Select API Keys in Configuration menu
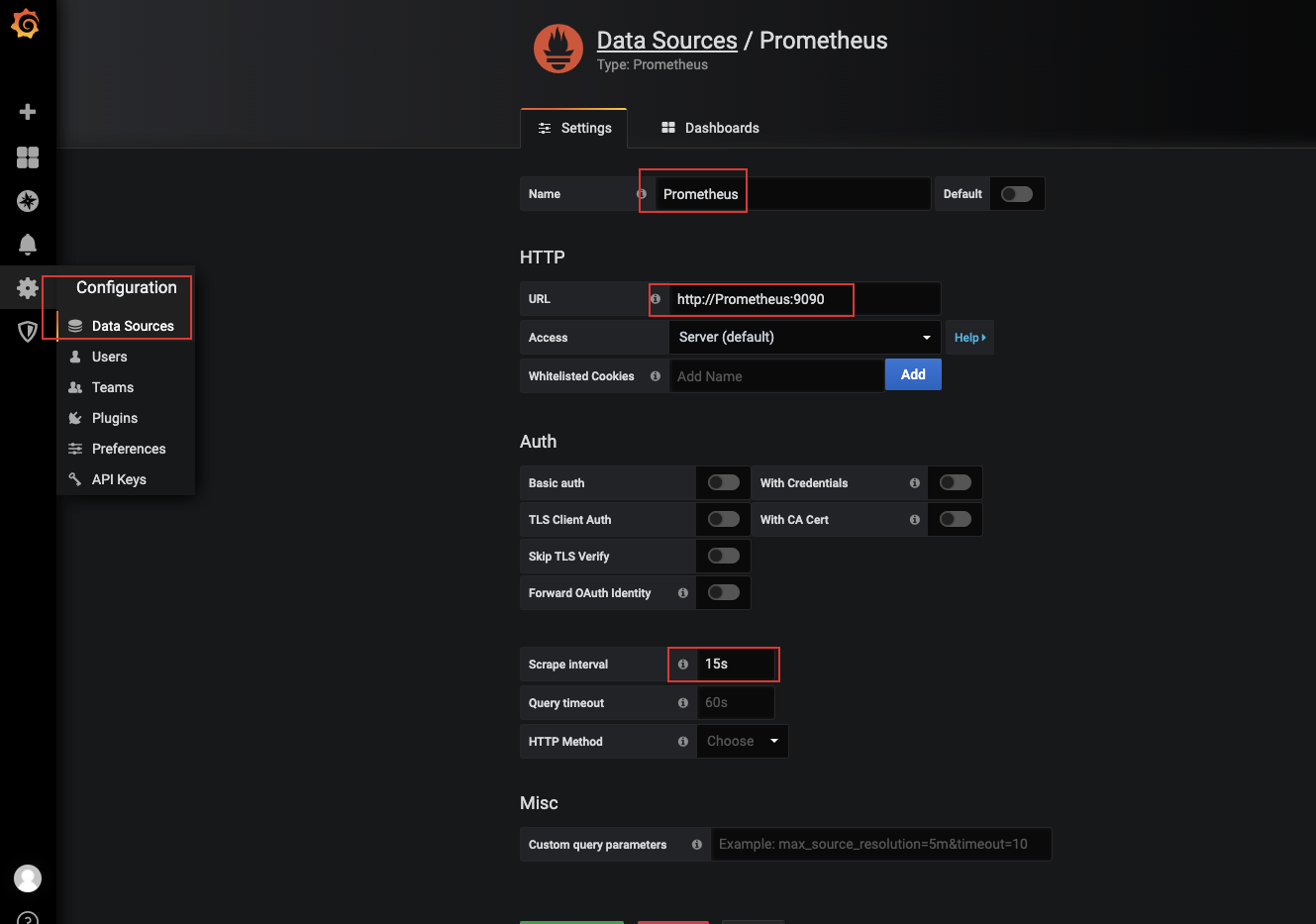The width and height of the screenshot is (1316, 924). (126, 479)
